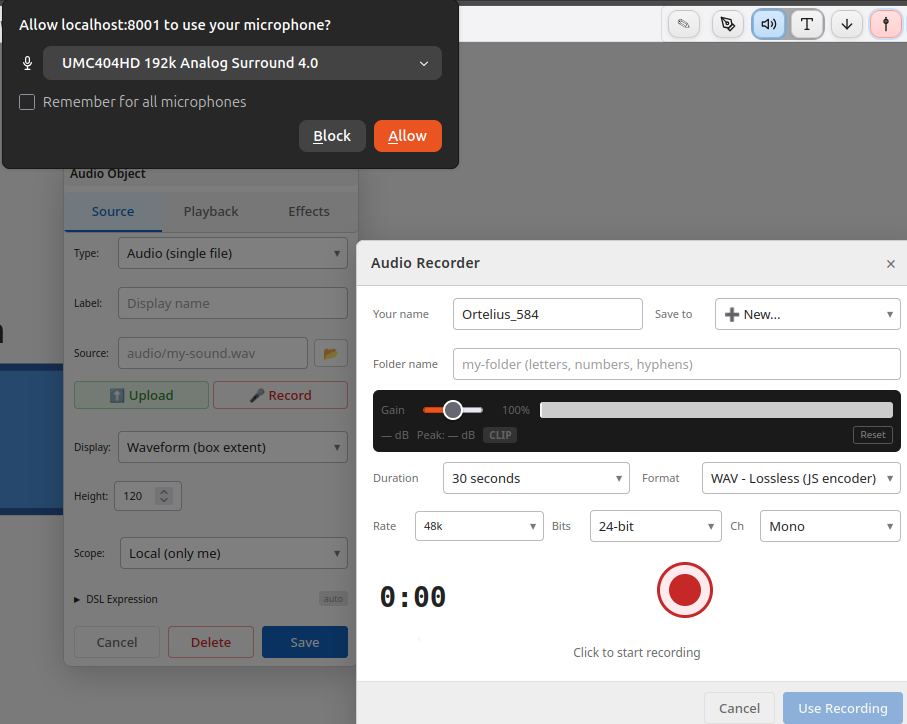Viewport: 907px width, 724px height.
Task: Open the microphone device dropdown
Action: (242, 62)
